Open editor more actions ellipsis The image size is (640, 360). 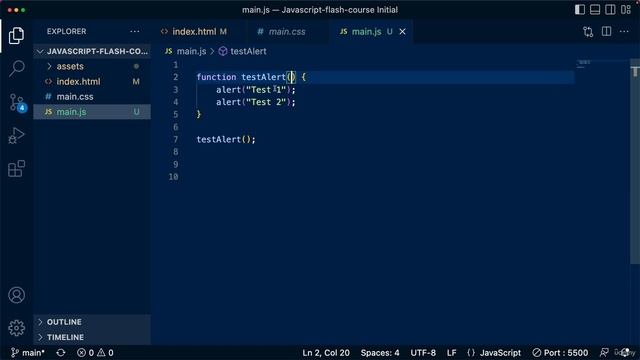[624, 31]
